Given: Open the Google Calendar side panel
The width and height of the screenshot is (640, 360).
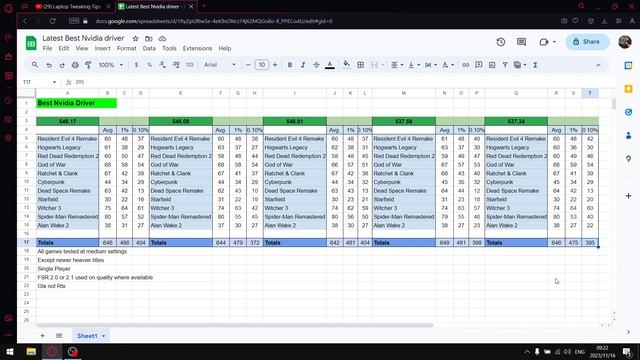Looking at the screenshot, I should pos(628,66).
